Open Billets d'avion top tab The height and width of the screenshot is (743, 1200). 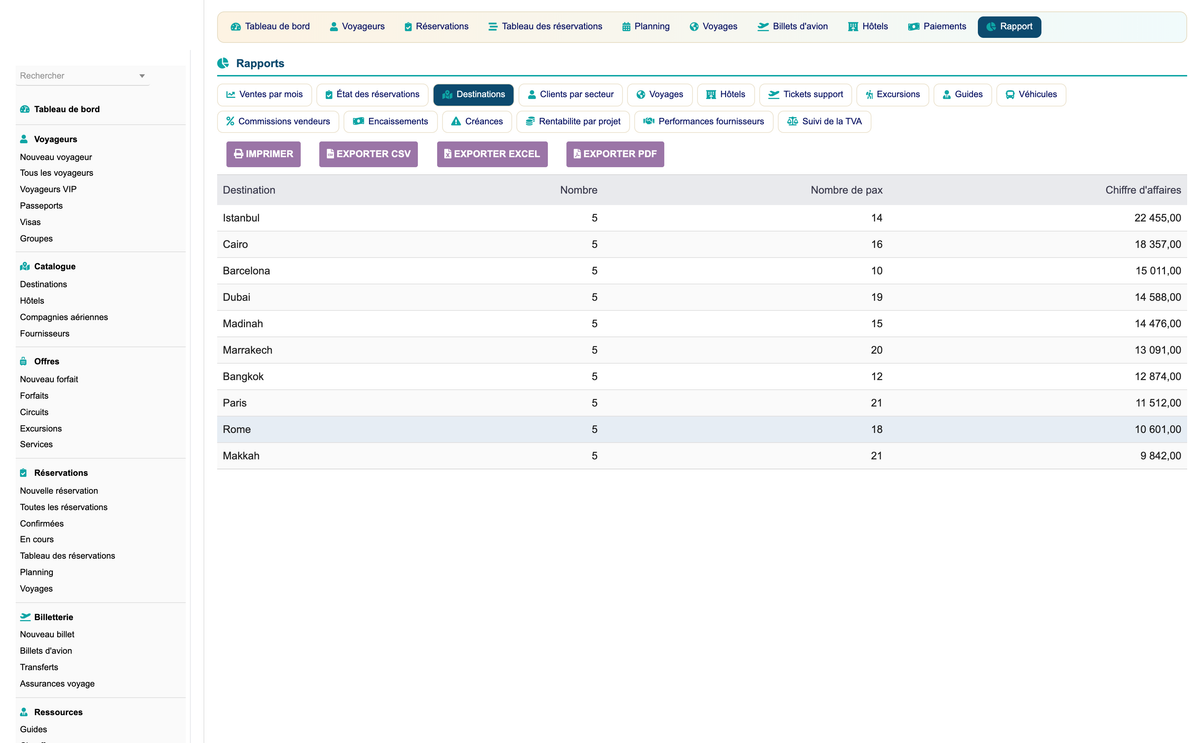[x=792, y=27]
